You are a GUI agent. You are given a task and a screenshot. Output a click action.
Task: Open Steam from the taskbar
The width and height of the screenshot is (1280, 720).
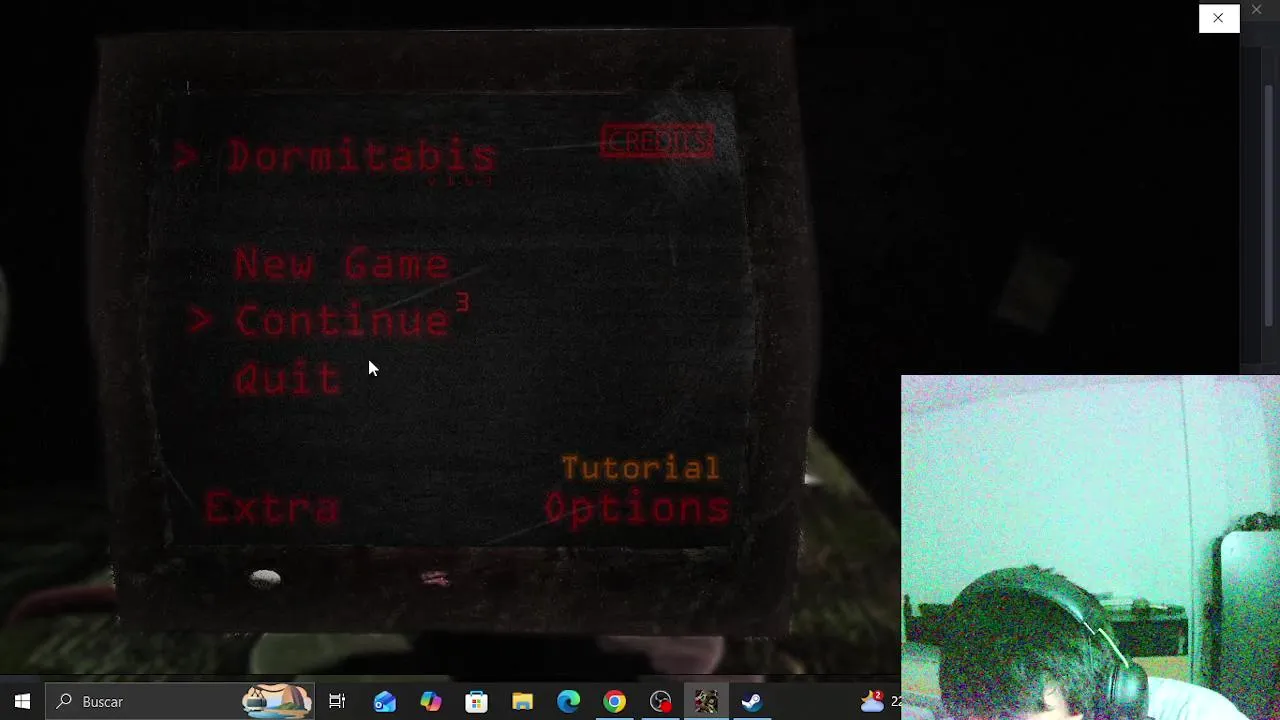point(753,702)
